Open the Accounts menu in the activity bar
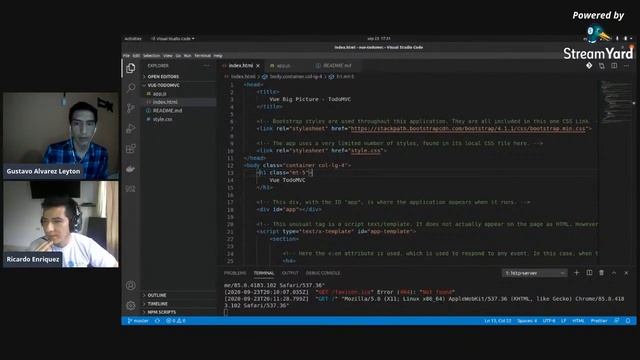The image size is (640, 360). pyautogui.click(x=131, y=285)
